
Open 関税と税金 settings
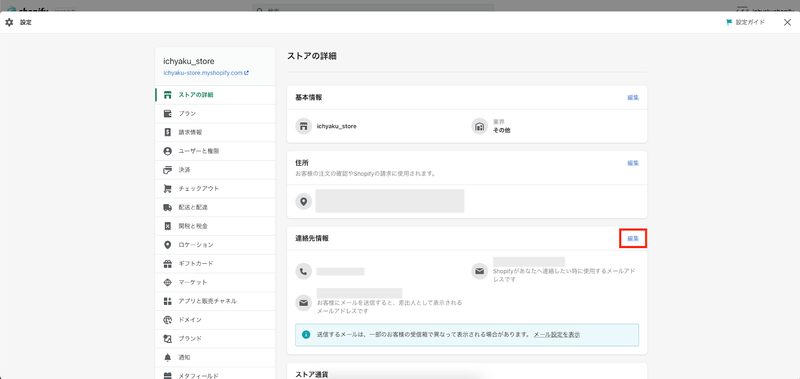(x=215, y=226)
